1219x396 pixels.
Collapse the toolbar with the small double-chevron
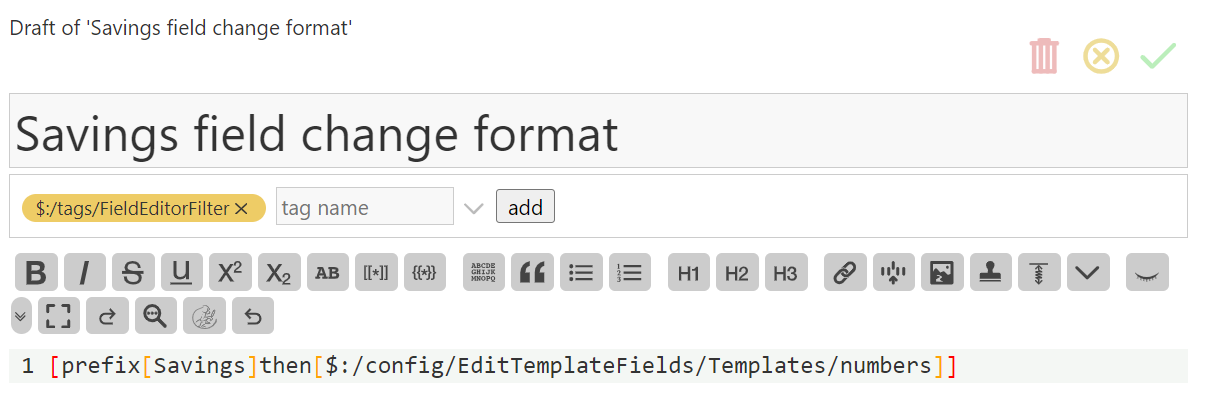[20, 315]
